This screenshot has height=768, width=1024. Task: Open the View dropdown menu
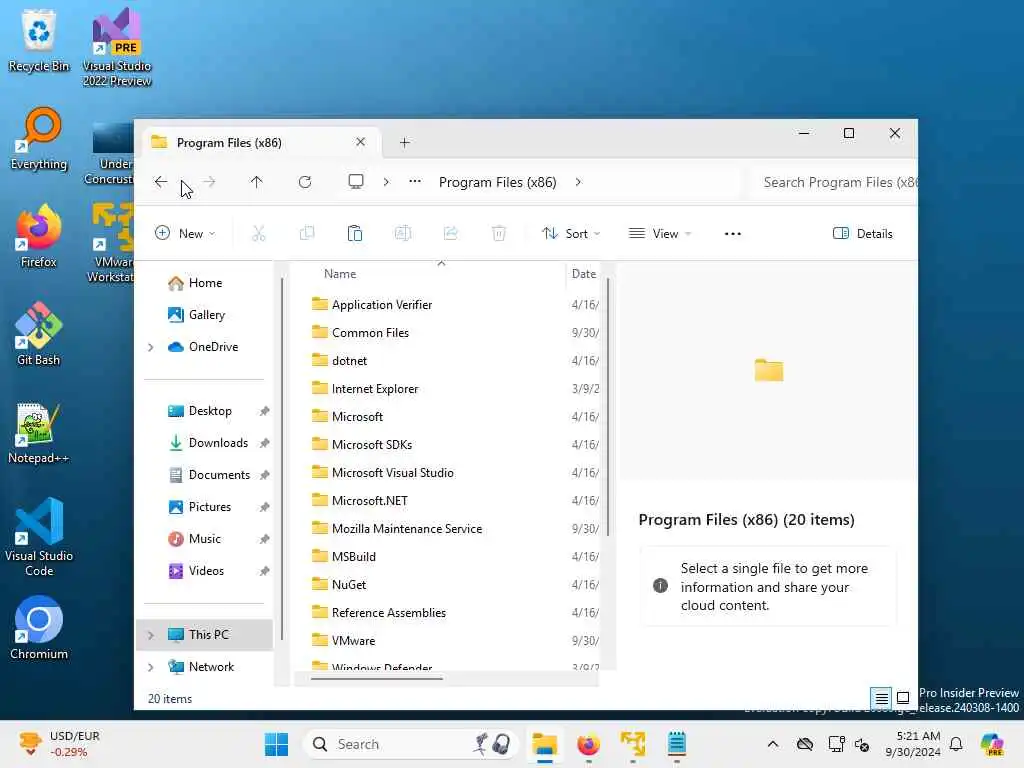660,234
